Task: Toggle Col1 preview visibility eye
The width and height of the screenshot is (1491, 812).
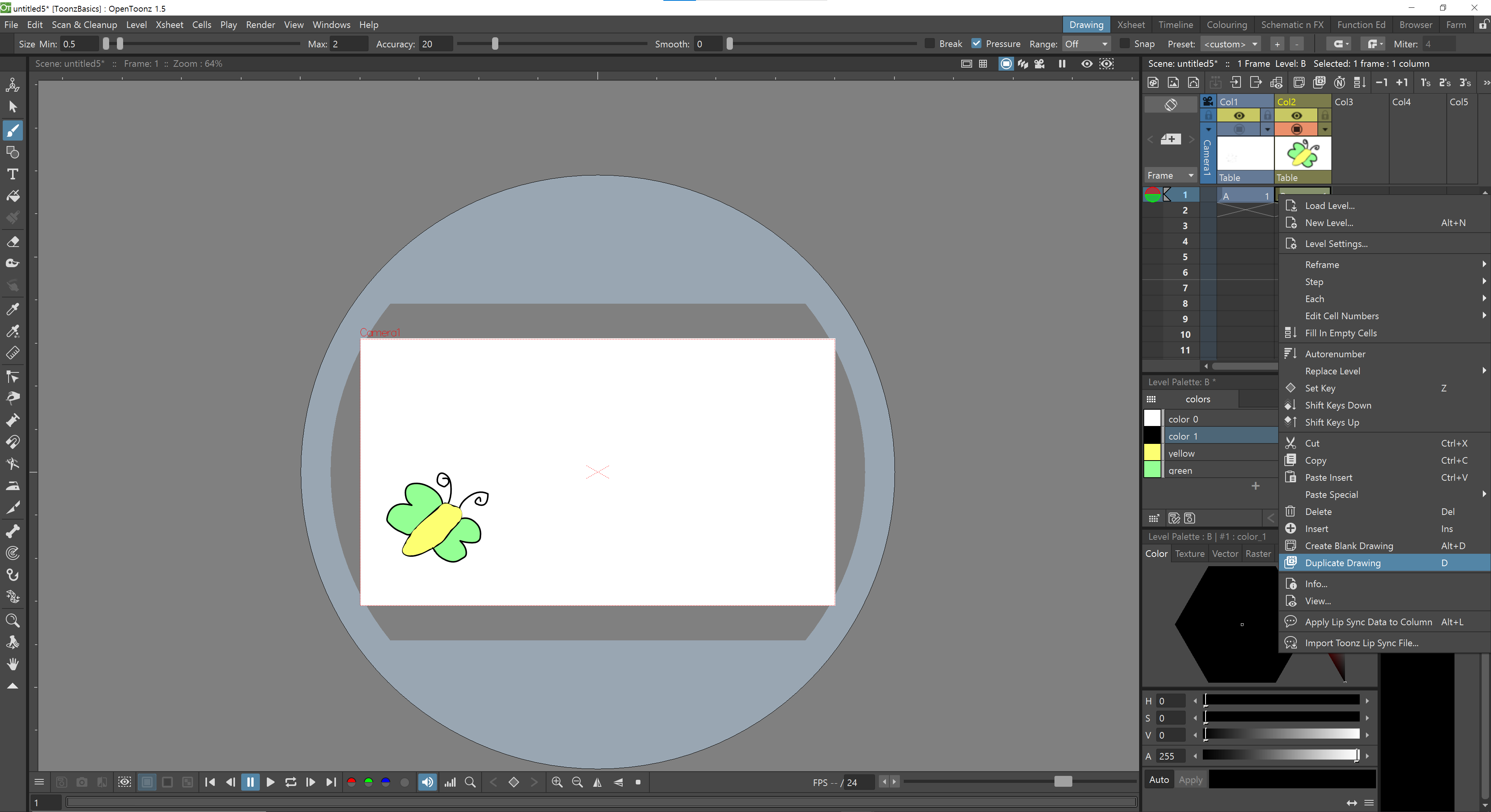Action: click(x=1239, y=116)
